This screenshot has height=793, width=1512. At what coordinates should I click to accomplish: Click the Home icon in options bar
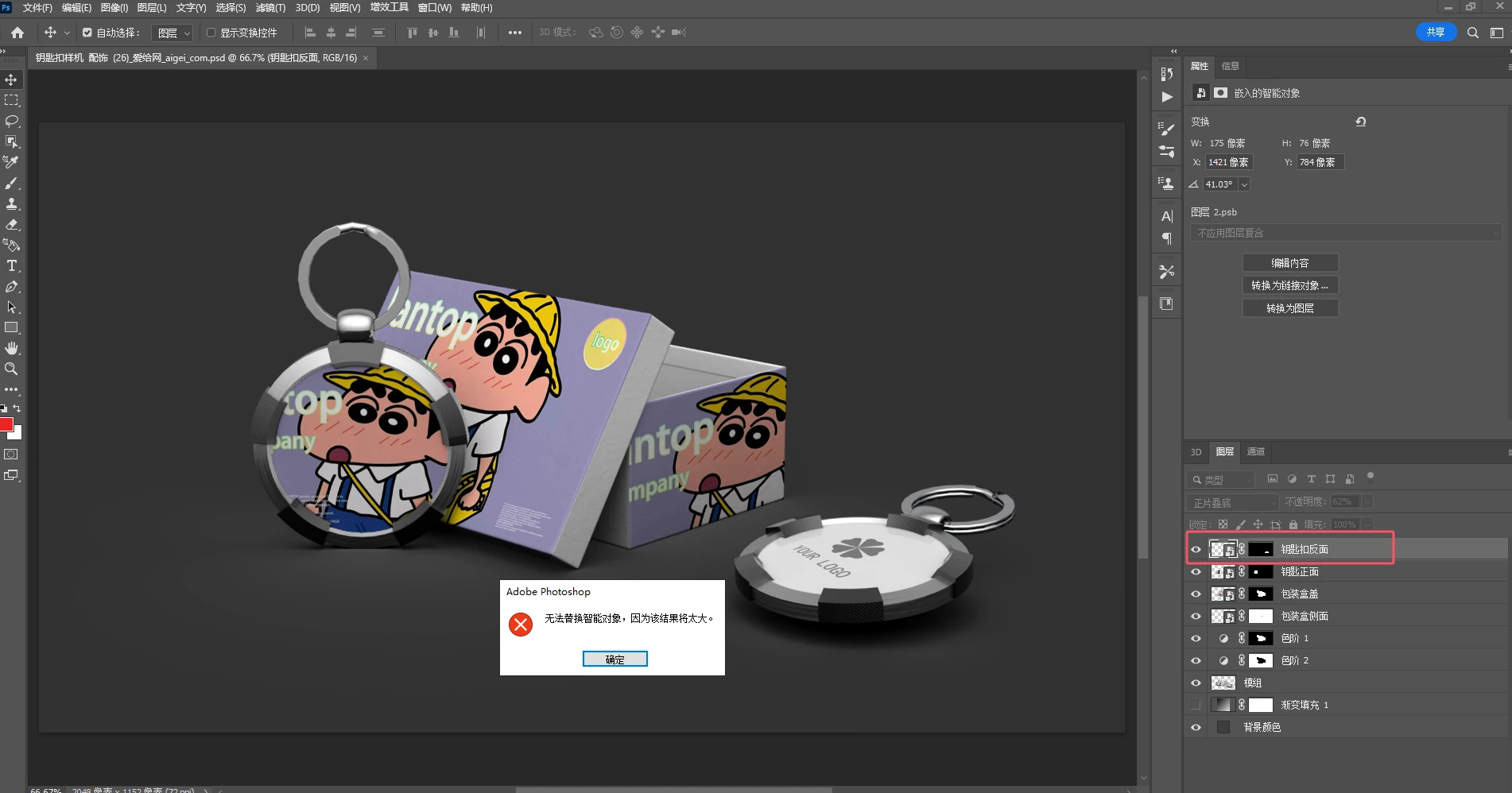click(17, 33)
